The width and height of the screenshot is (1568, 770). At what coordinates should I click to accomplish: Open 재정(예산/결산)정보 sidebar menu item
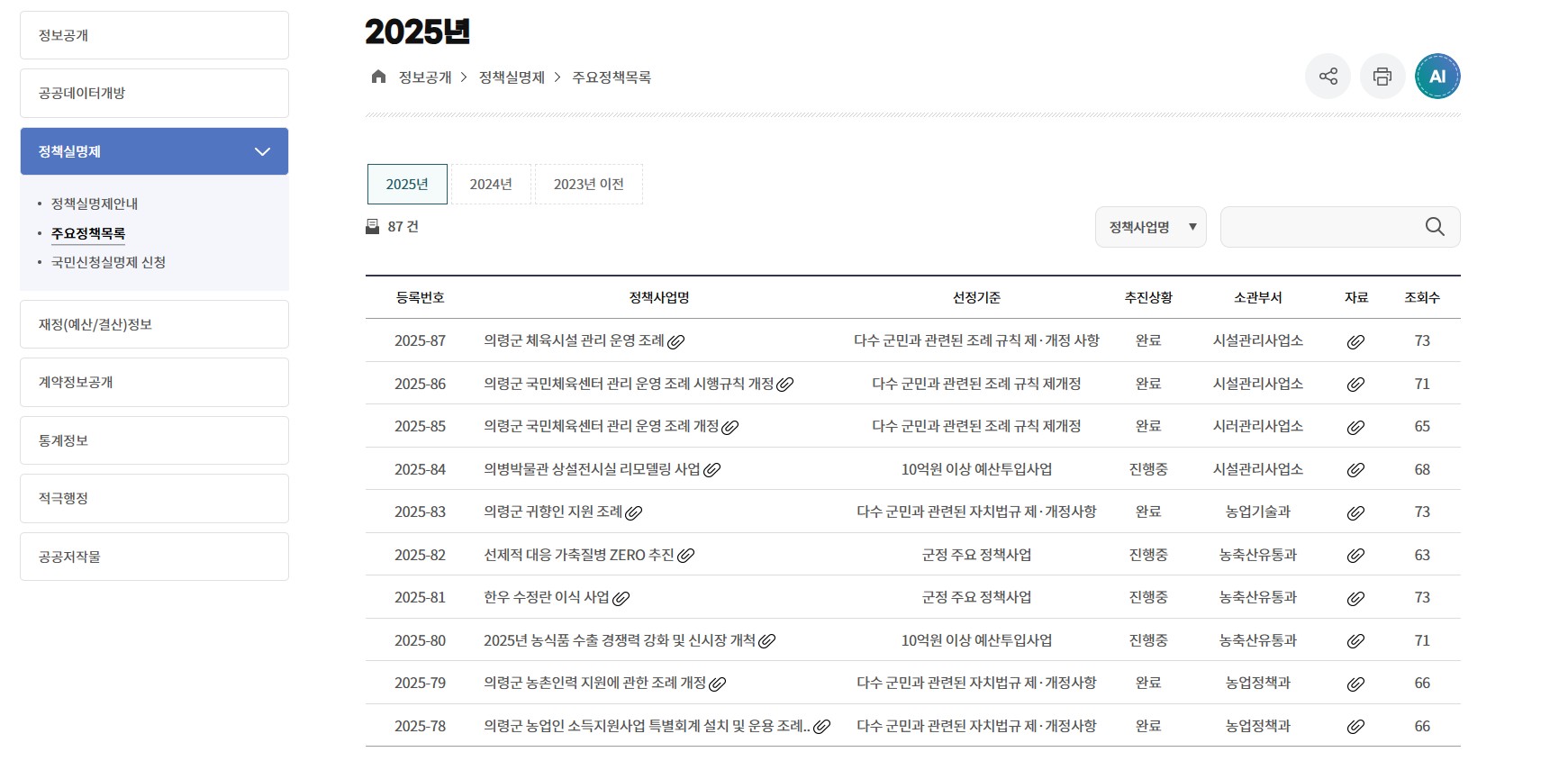click(154, 324)
